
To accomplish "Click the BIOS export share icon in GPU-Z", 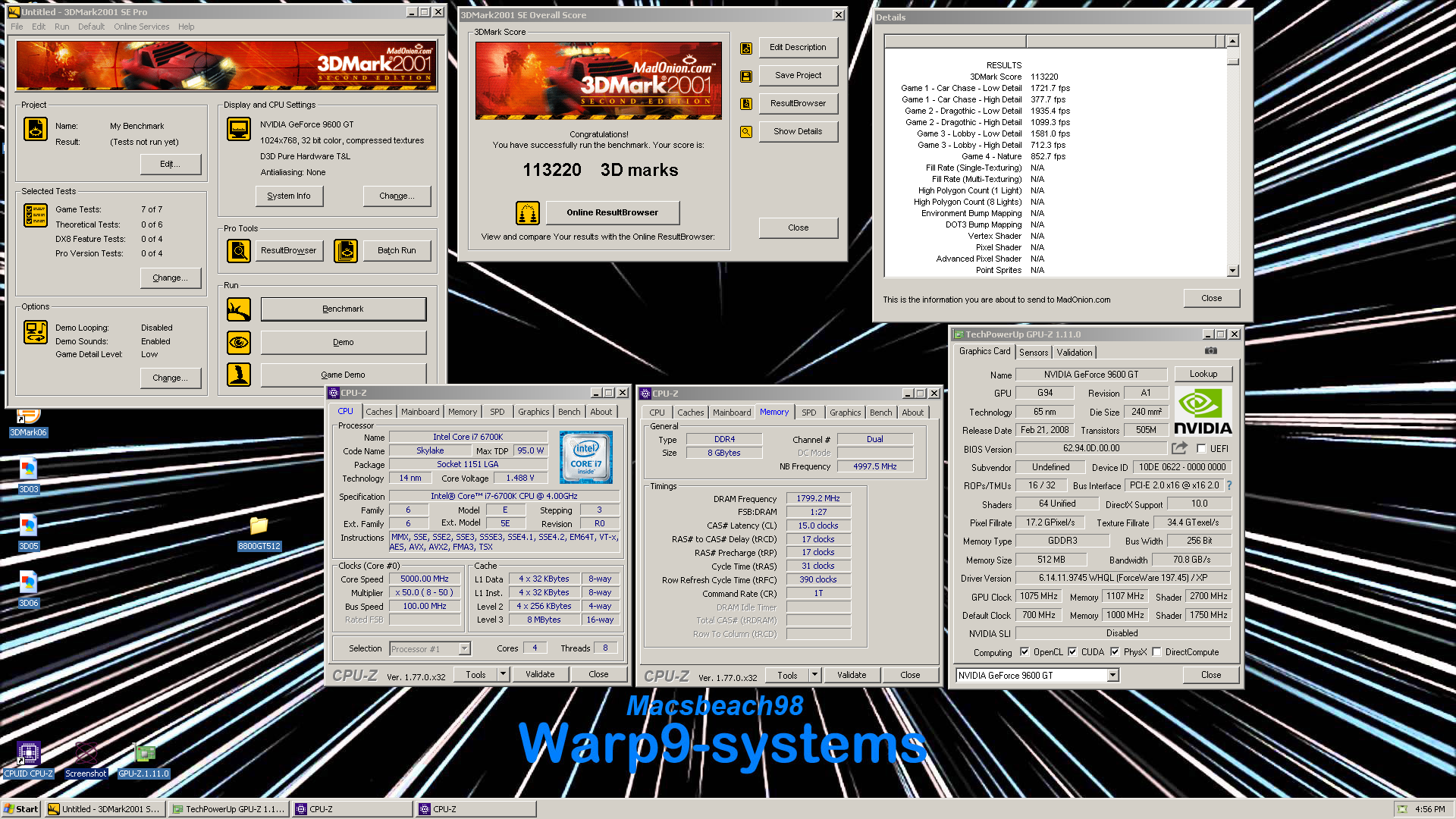I will click(x=1179, y=448).
